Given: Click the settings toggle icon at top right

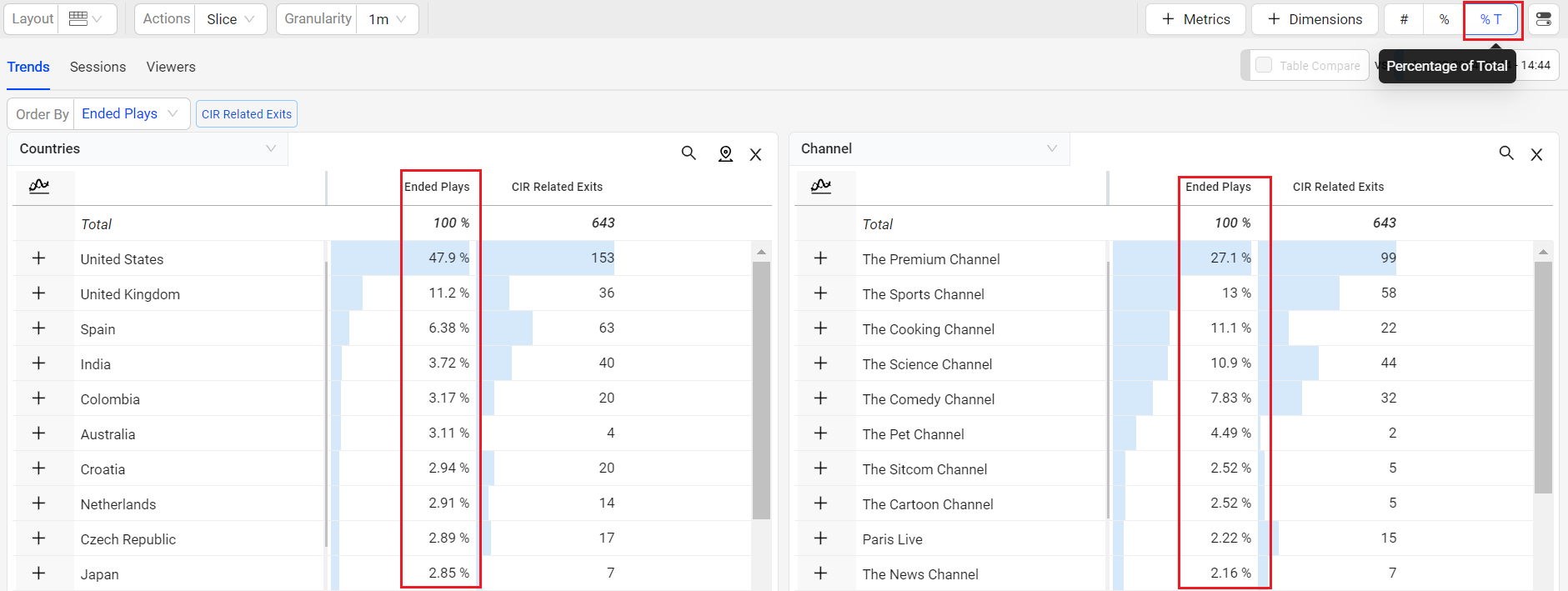Looking at the screenshot, I should click(x=1543, y=19).
